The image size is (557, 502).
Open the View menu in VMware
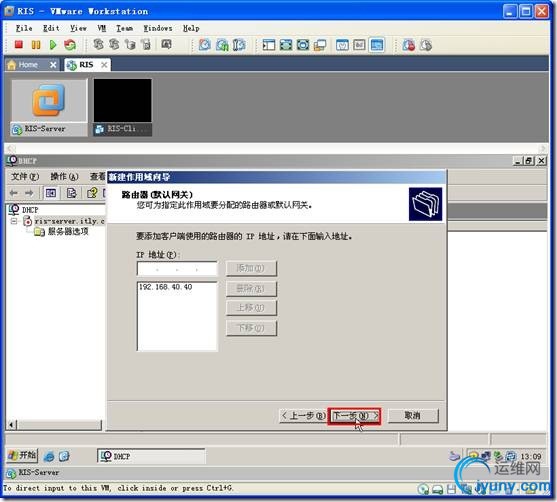(x=78, y=28)
